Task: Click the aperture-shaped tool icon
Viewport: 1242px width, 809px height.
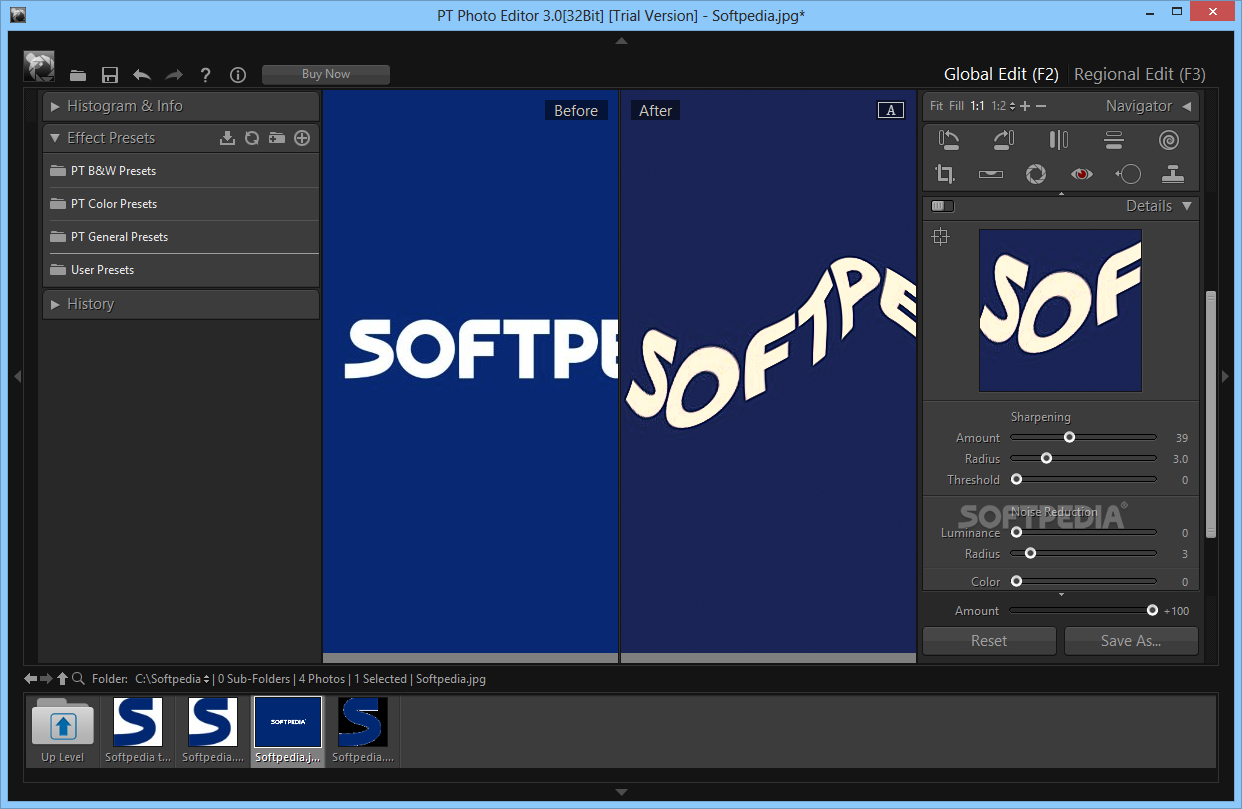Action: (1036, 174)
